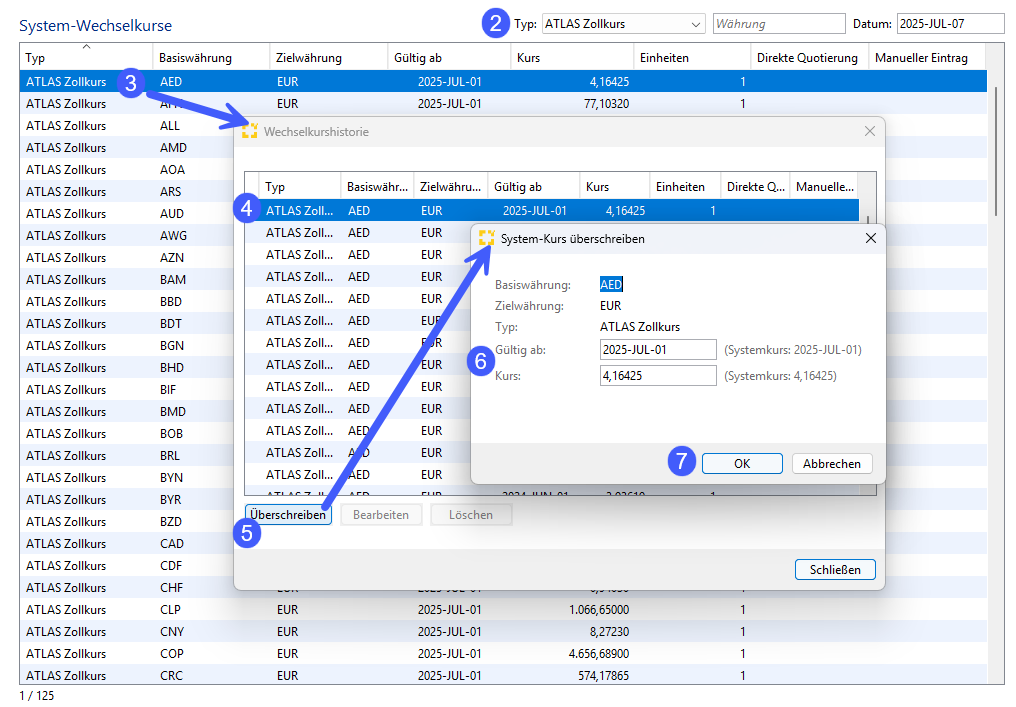Sort main table by Typ column header

click(x=86, y=58)
